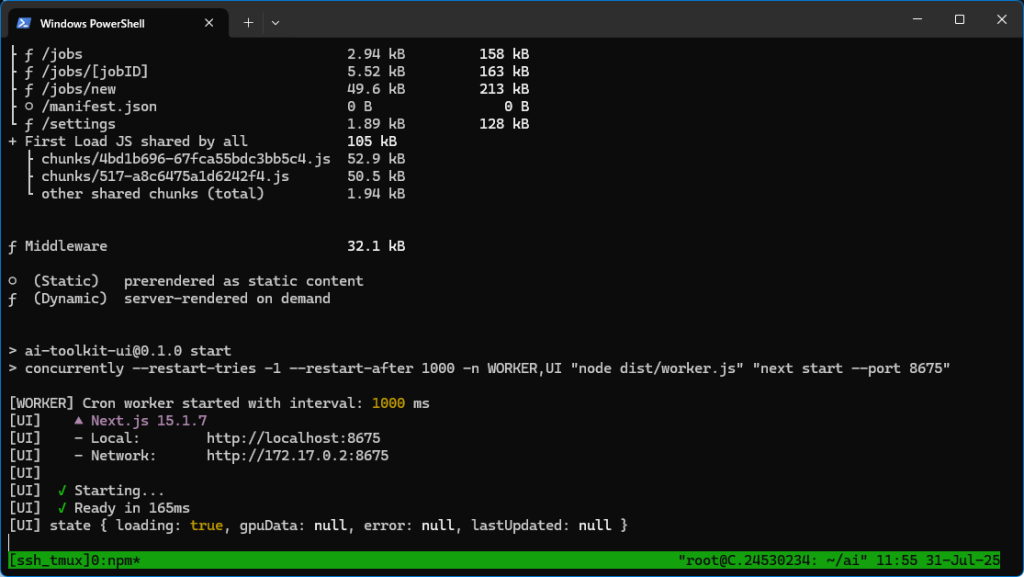This screenshot has width=1024, height=577.
Task: Click the 'First Load JS shared by all' text
Action: tap(136, 142)
